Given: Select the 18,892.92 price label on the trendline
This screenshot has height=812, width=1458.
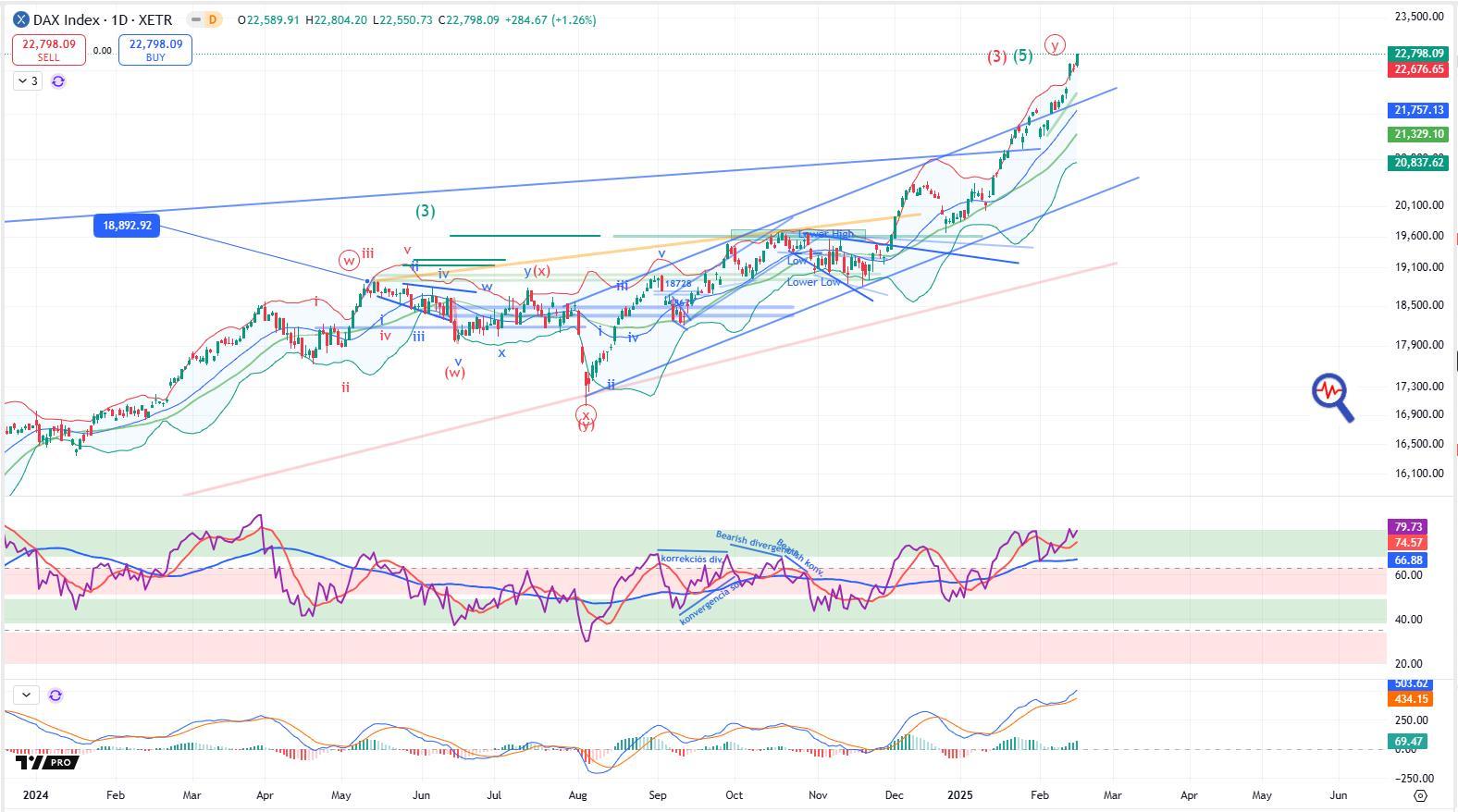Looking at the screenshot, I should click(127, 225).
